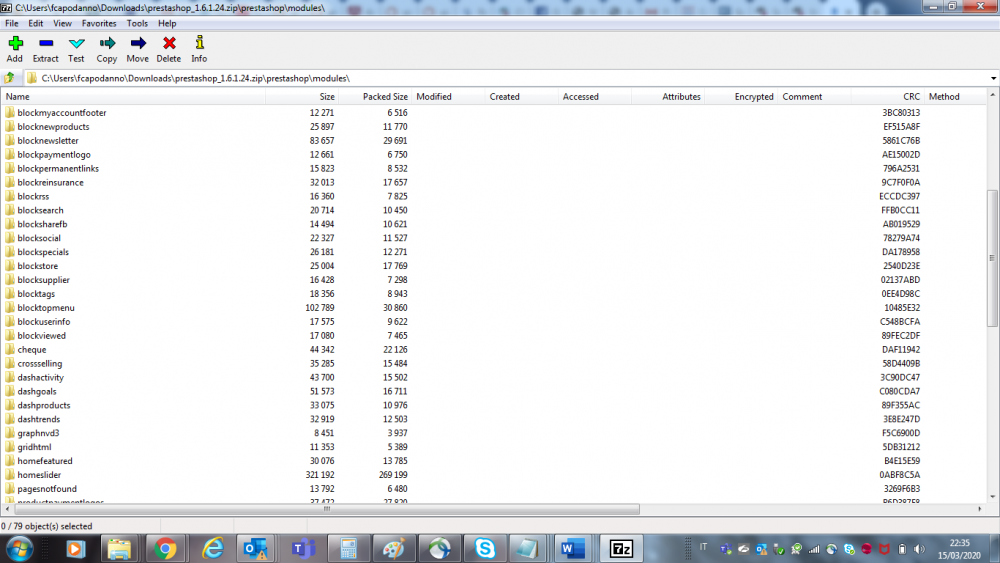Select the cheque folder icon
The image size is (1000, 563).
pos(10,349)
